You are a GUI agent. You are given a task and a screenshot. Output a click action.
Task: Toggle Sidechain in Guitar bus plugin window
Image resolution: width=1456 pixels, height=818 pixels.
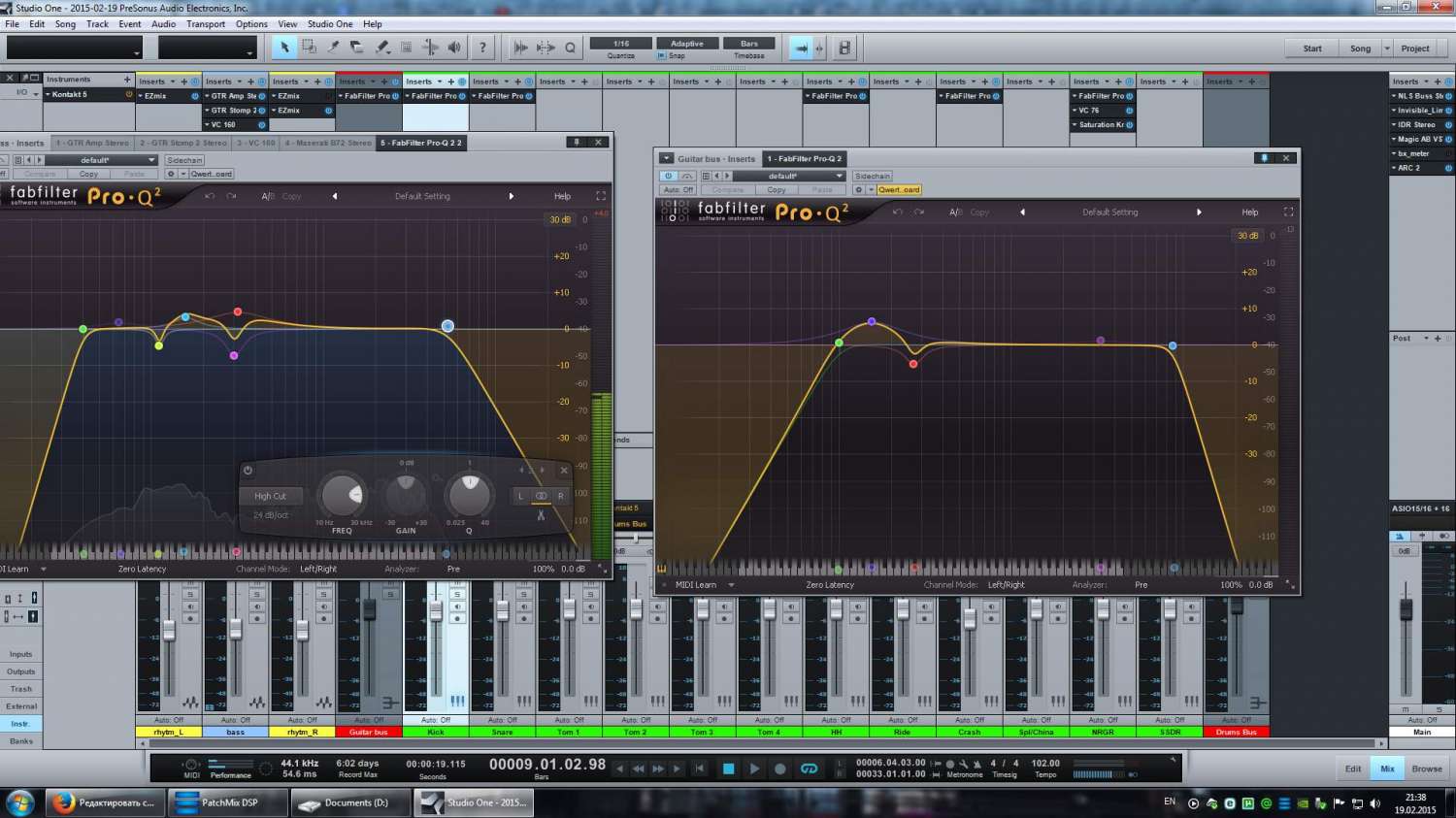(x=872, y=176)
